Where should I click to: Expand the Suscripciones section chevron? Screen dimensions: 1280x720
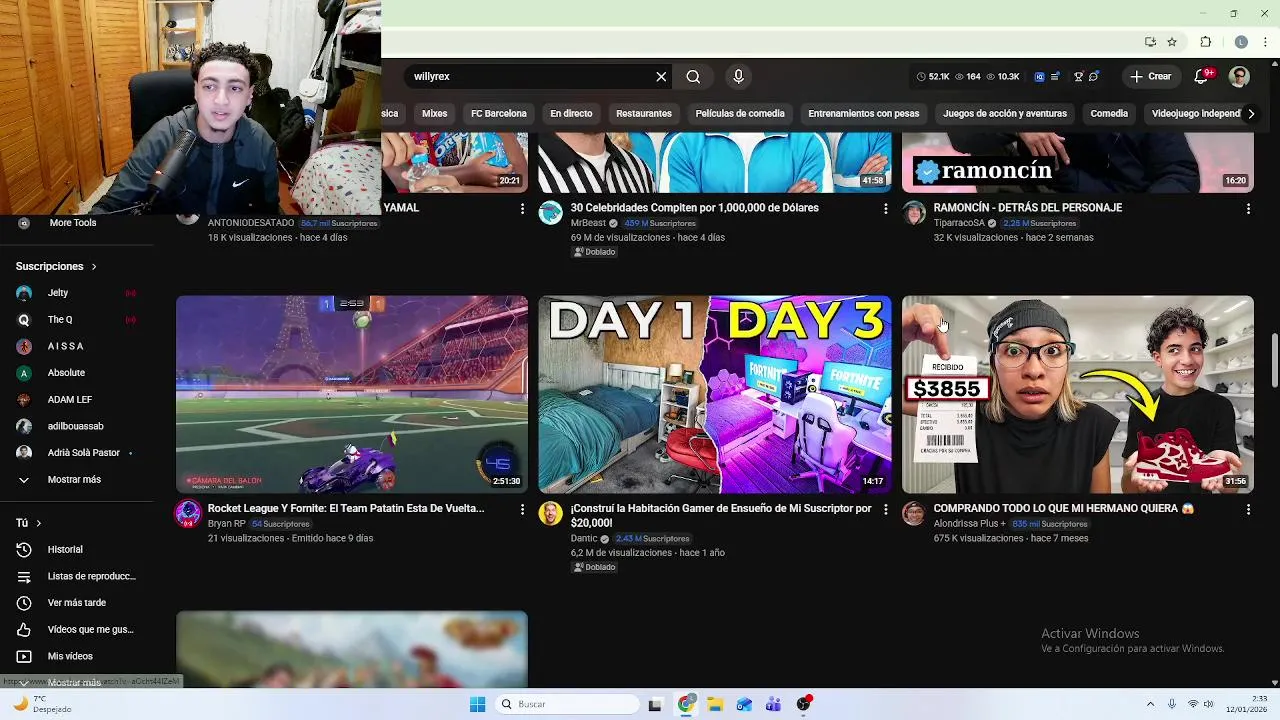pos(94,267)
